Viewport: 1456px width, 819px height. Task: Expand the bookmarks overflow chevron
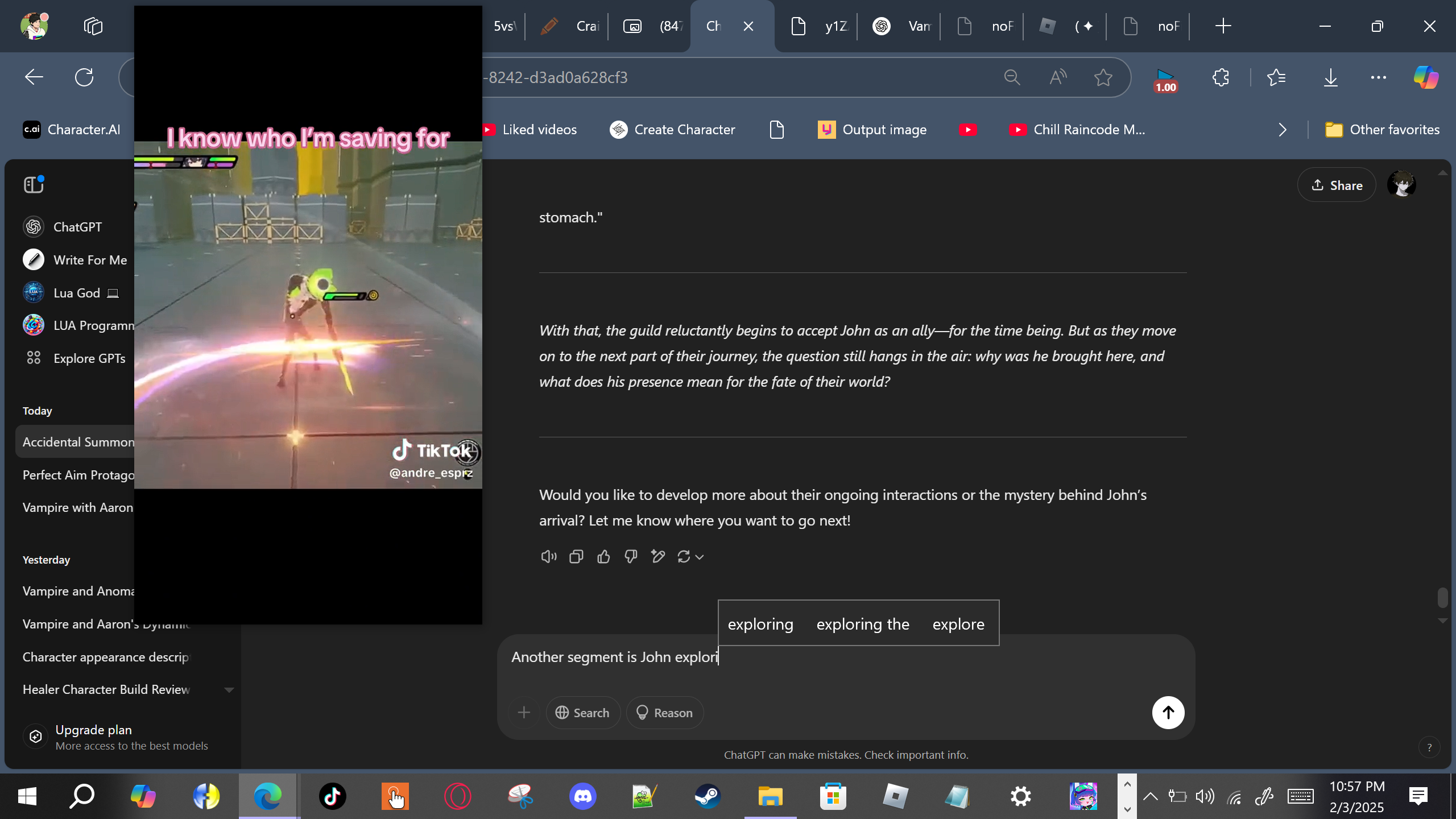point(1282,130)
